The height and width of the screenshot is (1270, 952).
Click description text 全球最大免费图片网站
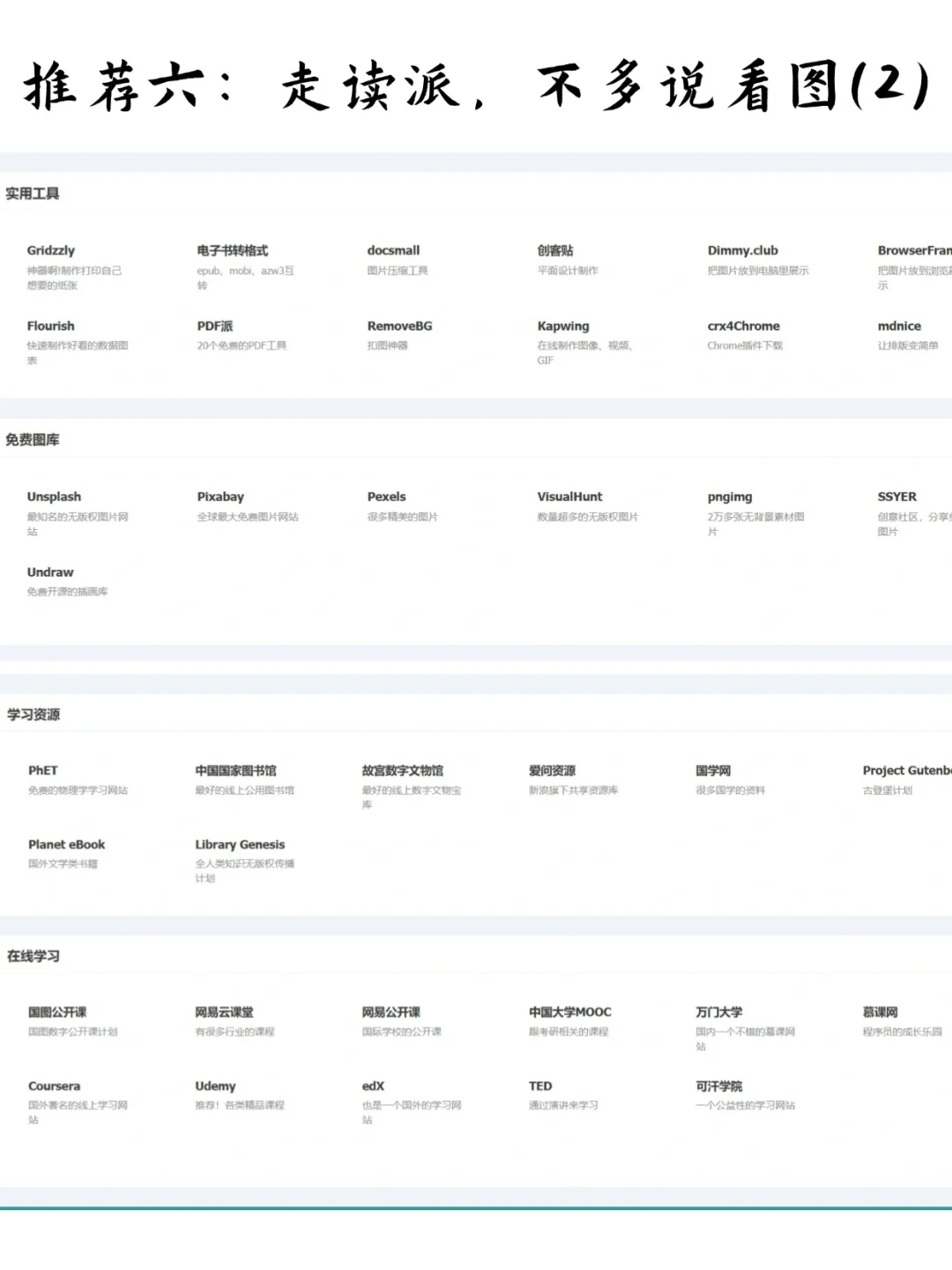pos(248,517)
